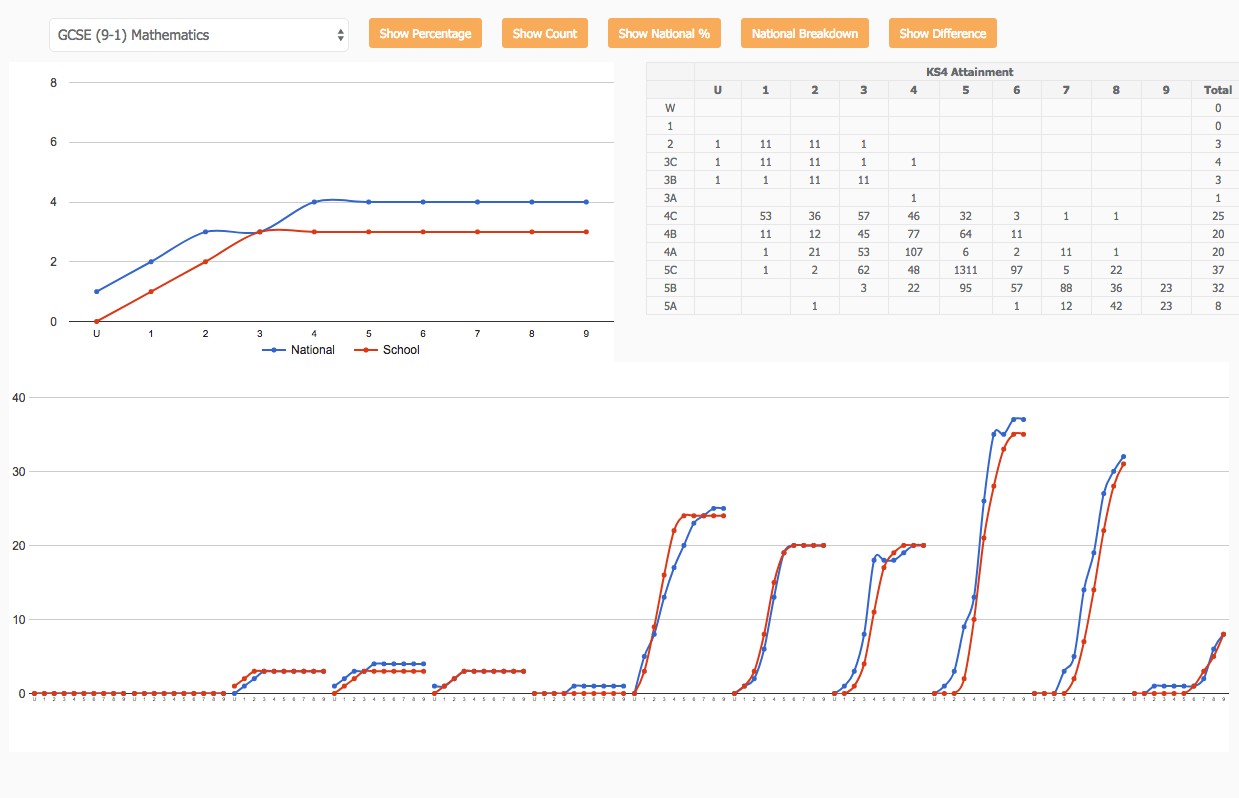Click the red School legend line marker
1239x798 pixels.
(x=366, y=350)
